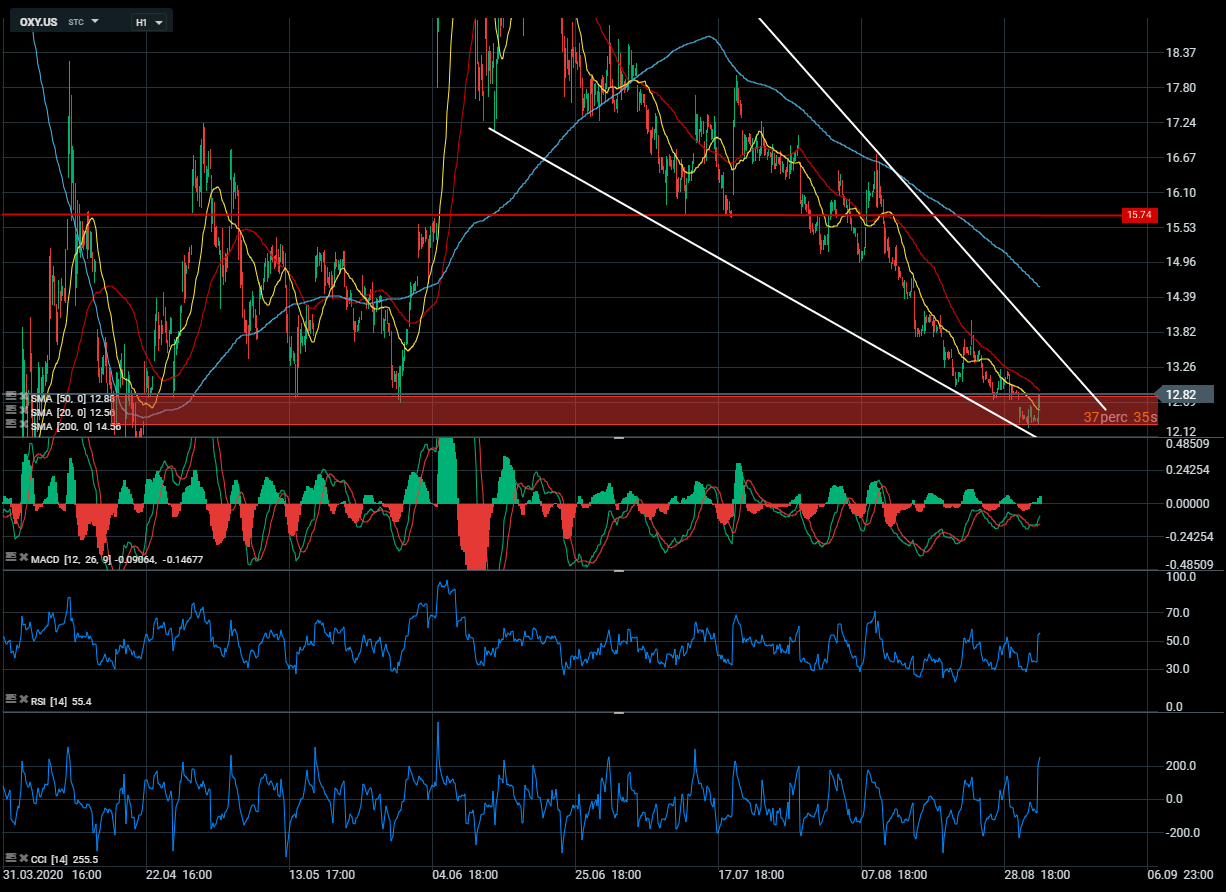Grab divider handle between price chart and MACD

pos(618,438)
